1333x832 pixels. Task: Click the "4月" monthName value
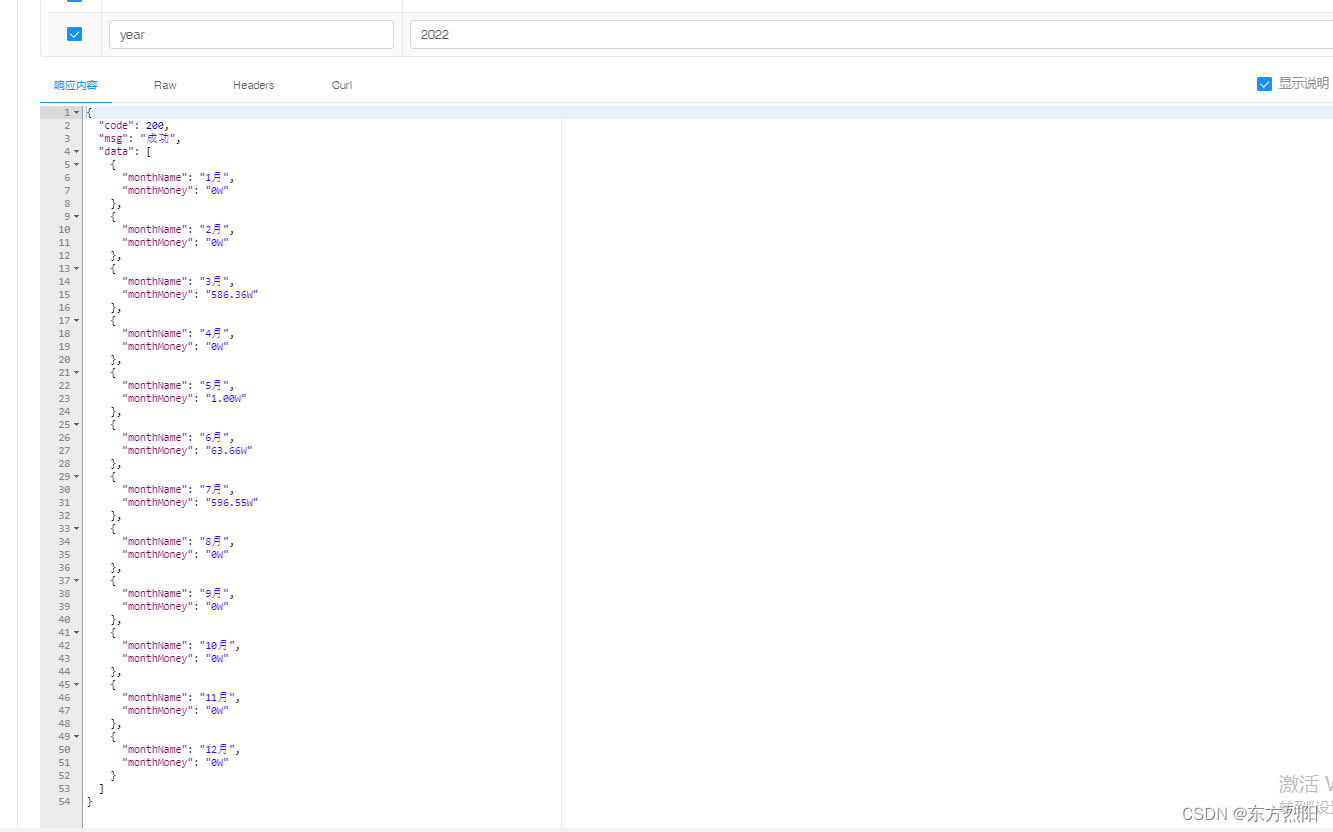coord(214,333)
